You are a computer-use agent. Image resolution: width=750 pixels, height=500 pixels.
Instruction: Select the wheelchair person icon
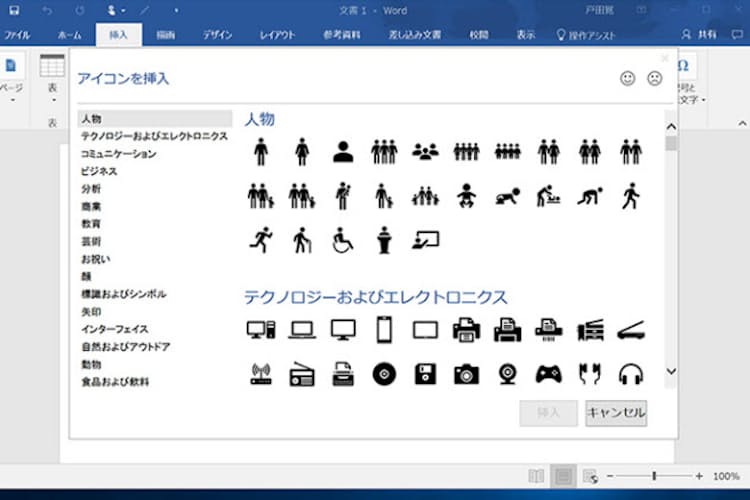point(343,240)
